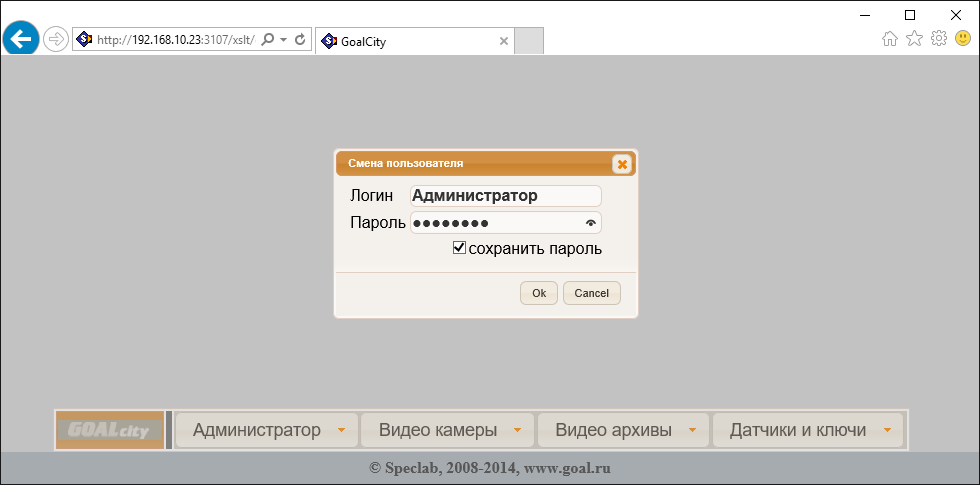
Task: Expand the Датчики и ключи dropdown arrow
Action: pyautogui.click(x=888, y=430)
